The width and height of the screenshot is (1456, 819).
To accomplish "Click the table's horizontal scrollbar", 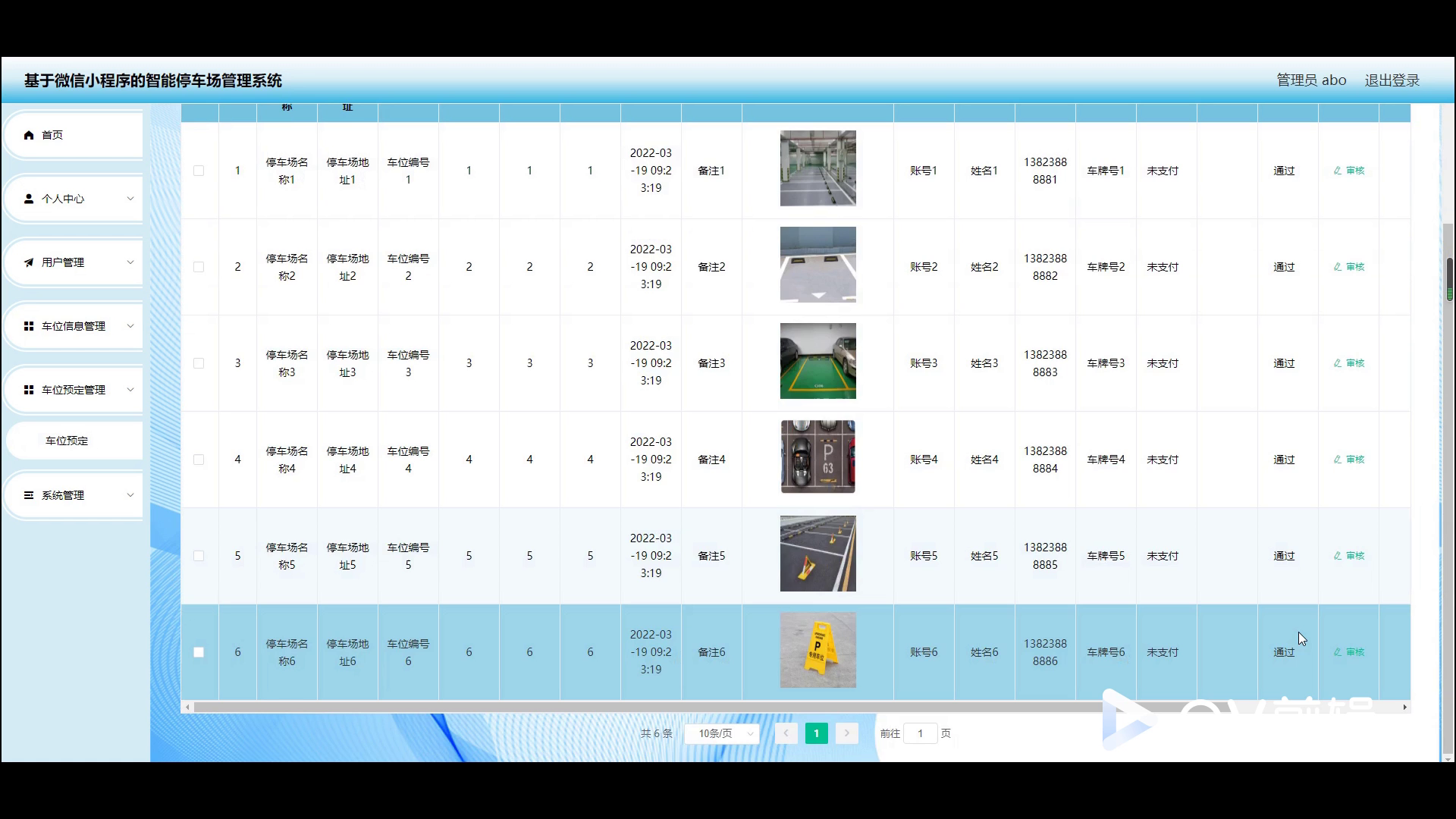I will coord(795,707).
